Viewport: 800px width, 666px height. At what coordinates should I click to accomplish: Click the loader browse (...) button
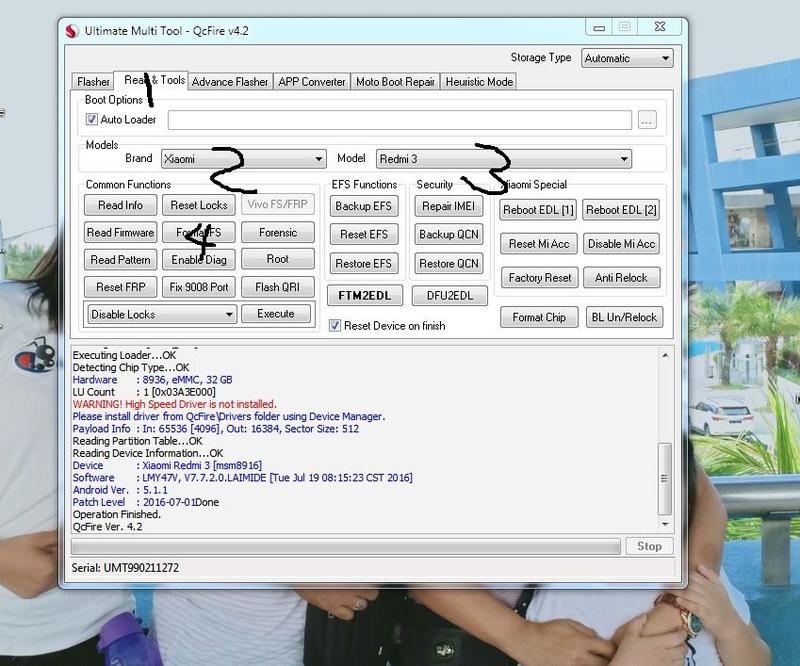(x=647, y=120)
